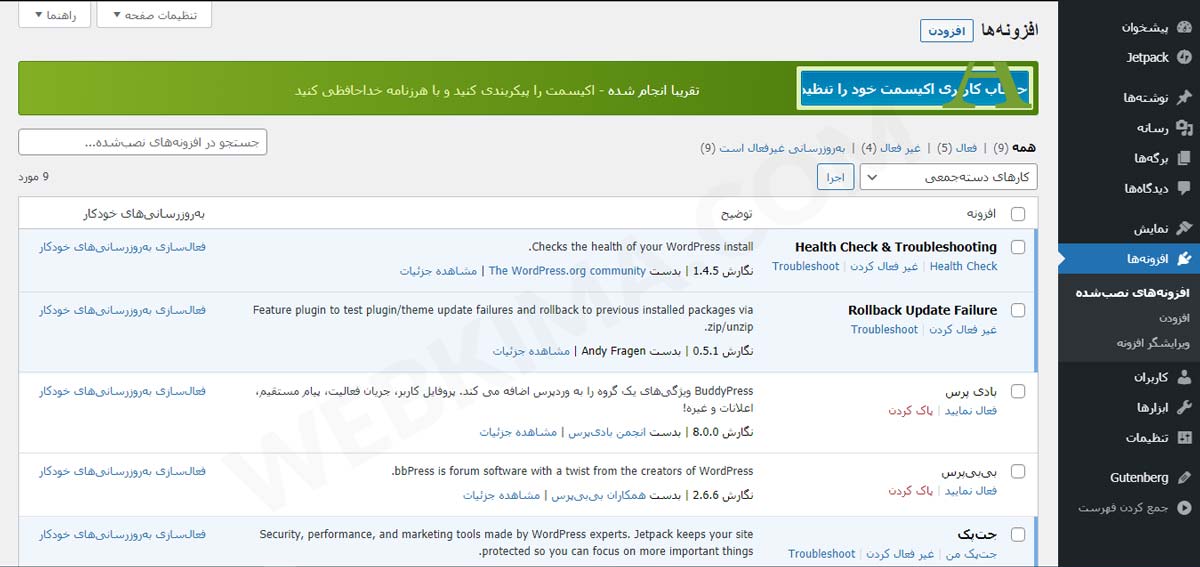Screen dimensions: 1200x567
Task: Tick the select-all checkbox in table header
Action: coord(1018,214)
